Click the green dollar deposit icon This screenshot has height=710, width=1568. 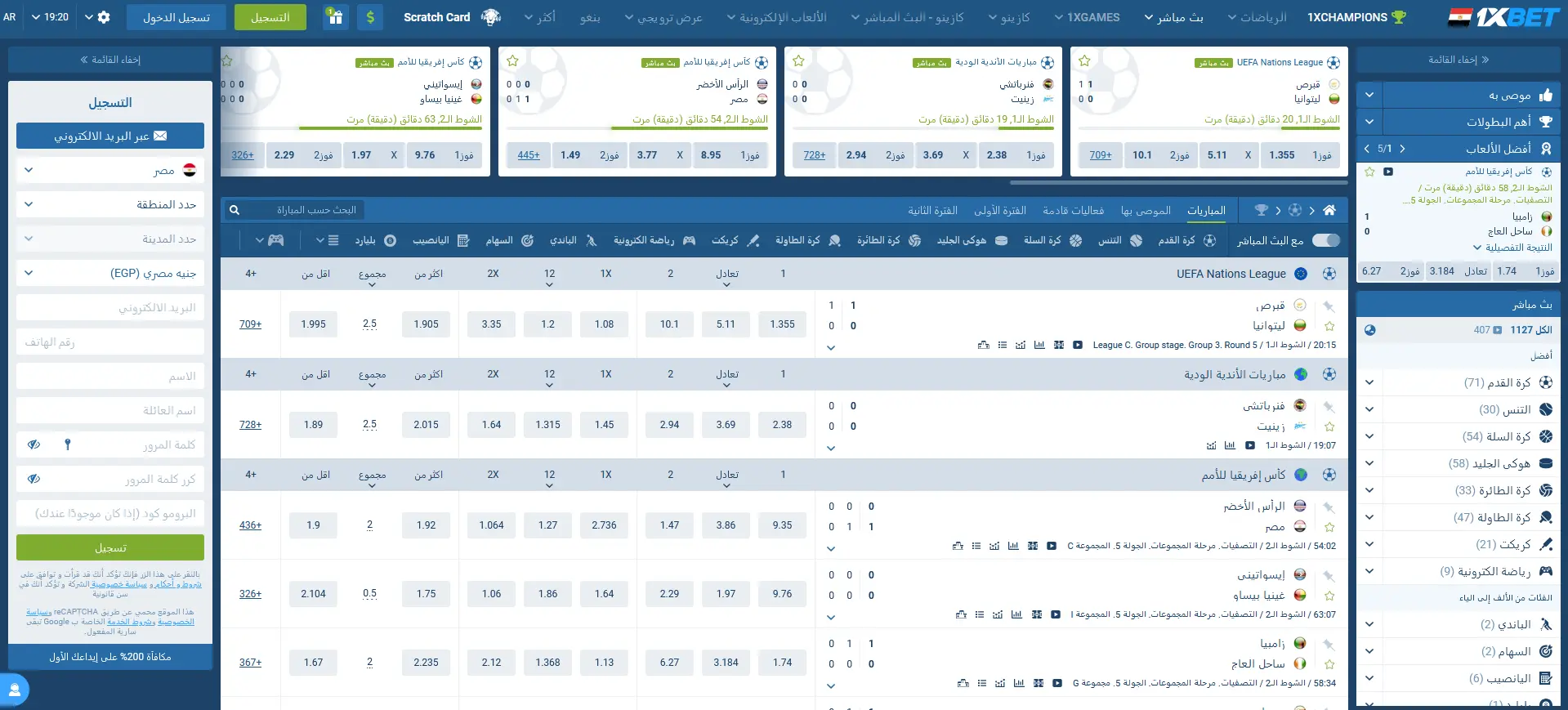pyautogui.click(x=370, y=17)
